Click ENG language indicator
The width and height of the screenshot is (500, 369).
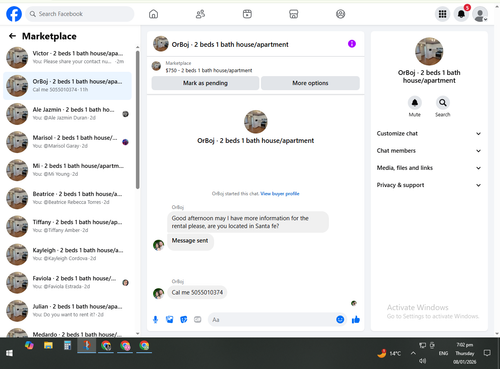coord(443,353)
